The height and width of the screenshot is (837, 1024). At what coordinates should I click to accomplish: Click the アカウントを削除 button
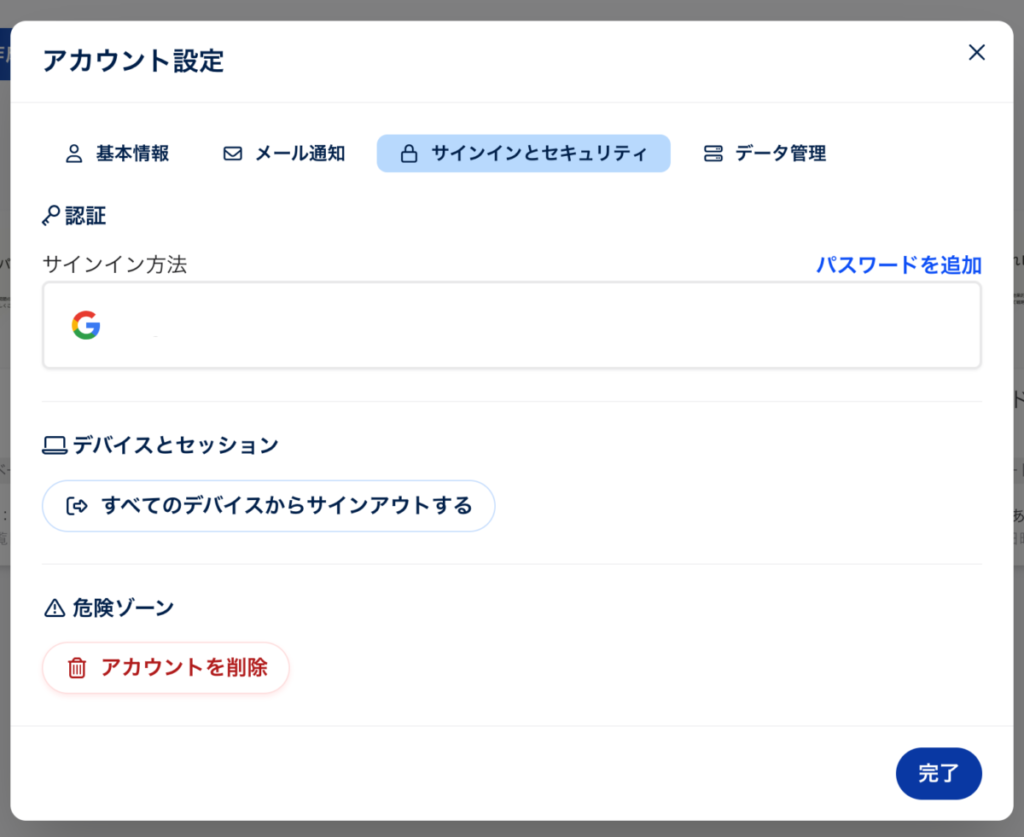[x=165, y=668]
